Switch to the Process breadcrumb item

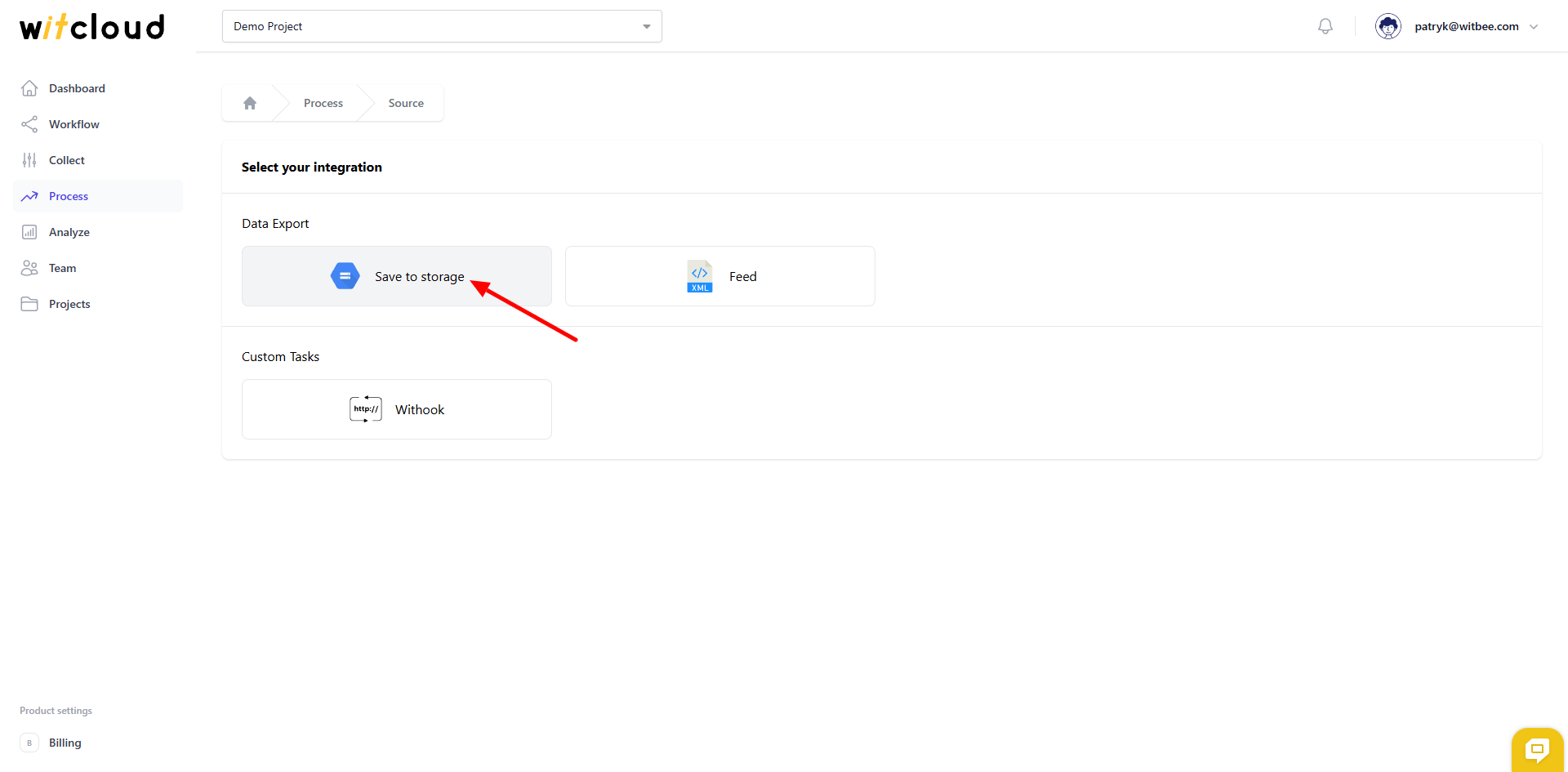323,102
